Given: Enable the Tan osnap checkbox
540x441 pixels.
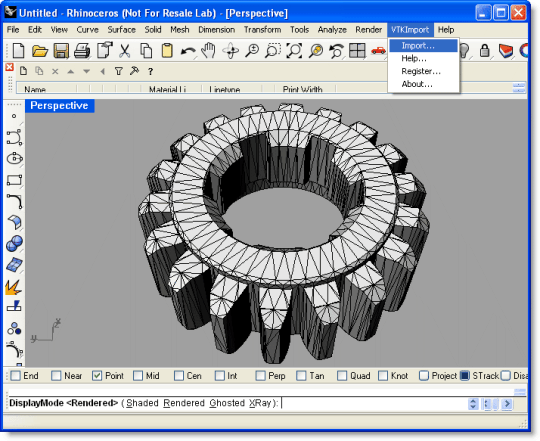Looking at the screenshot, I should click(x=301, y=376).
